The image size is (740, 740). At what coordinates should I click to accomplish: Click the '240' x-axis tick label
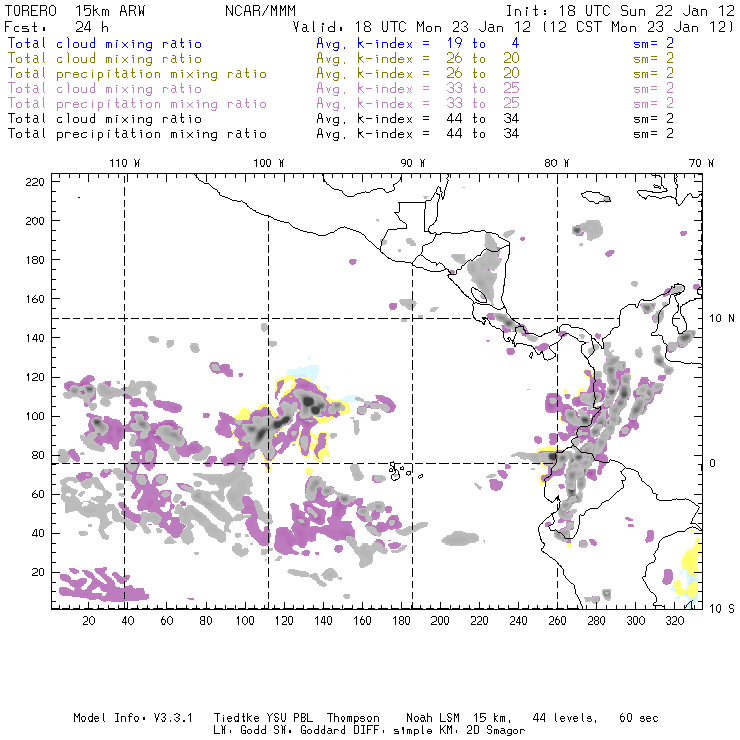[x=518, y=621]
